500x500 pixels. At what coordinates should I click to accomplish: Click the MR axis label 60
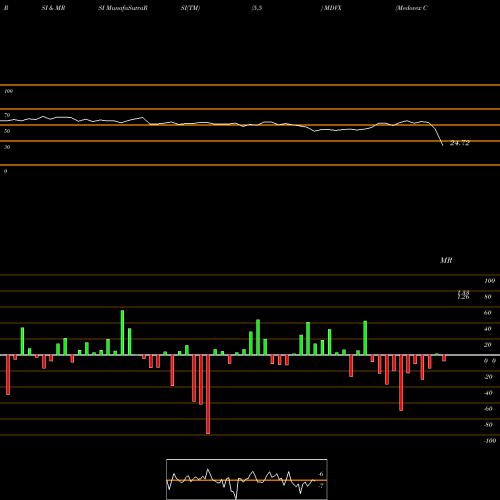click(x=488, y=313)
